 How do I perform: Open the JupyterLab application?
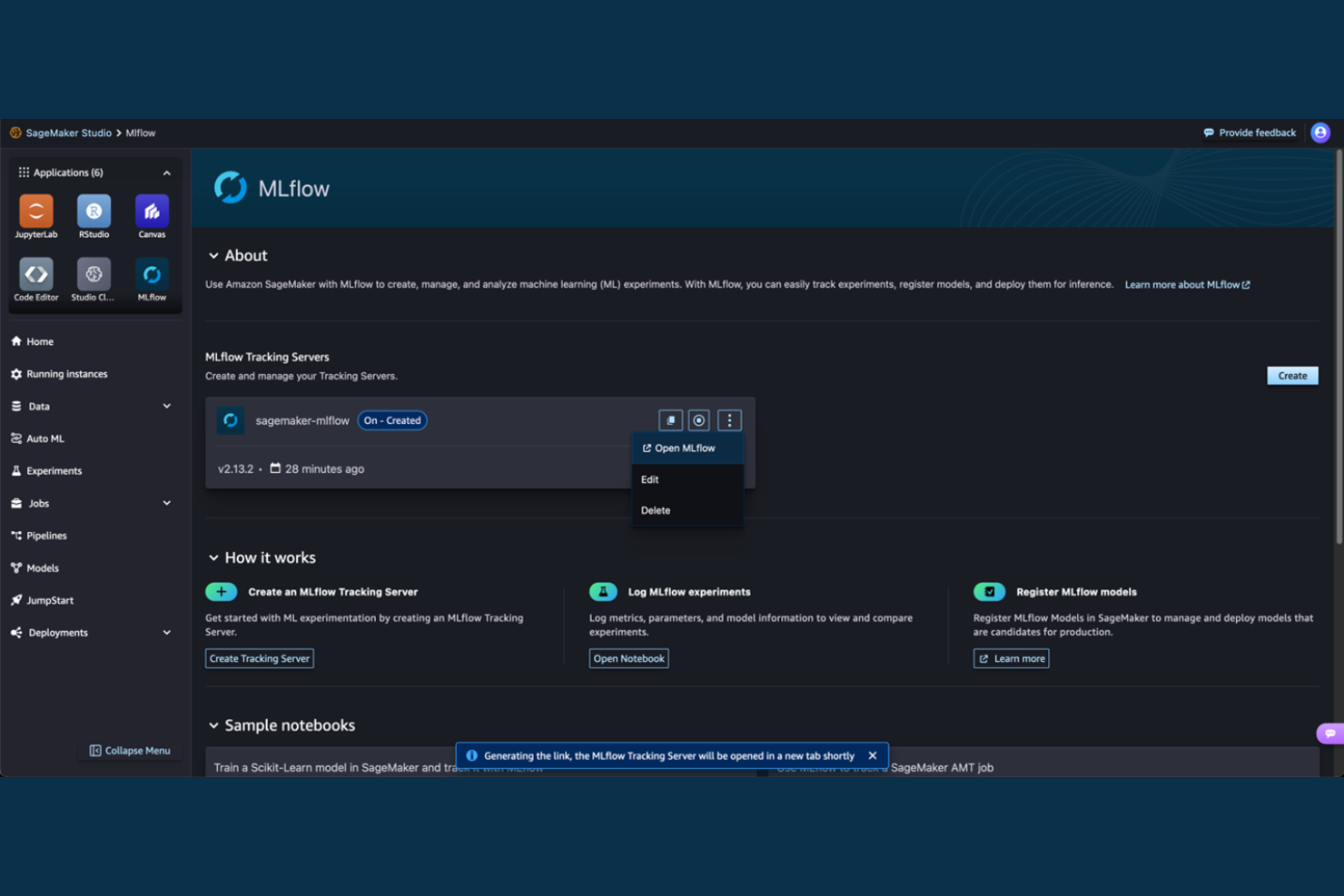[x=36, y=216]
